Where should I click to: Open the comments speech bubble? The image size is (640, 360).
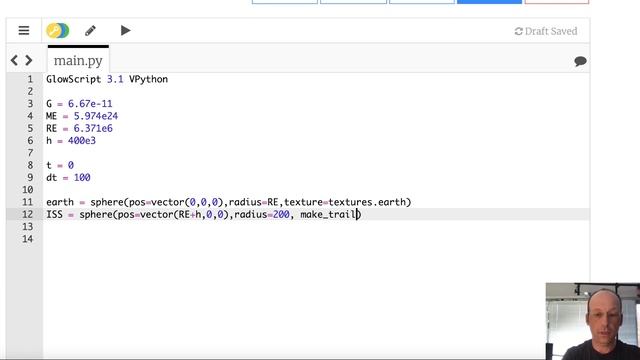(580, 61)
